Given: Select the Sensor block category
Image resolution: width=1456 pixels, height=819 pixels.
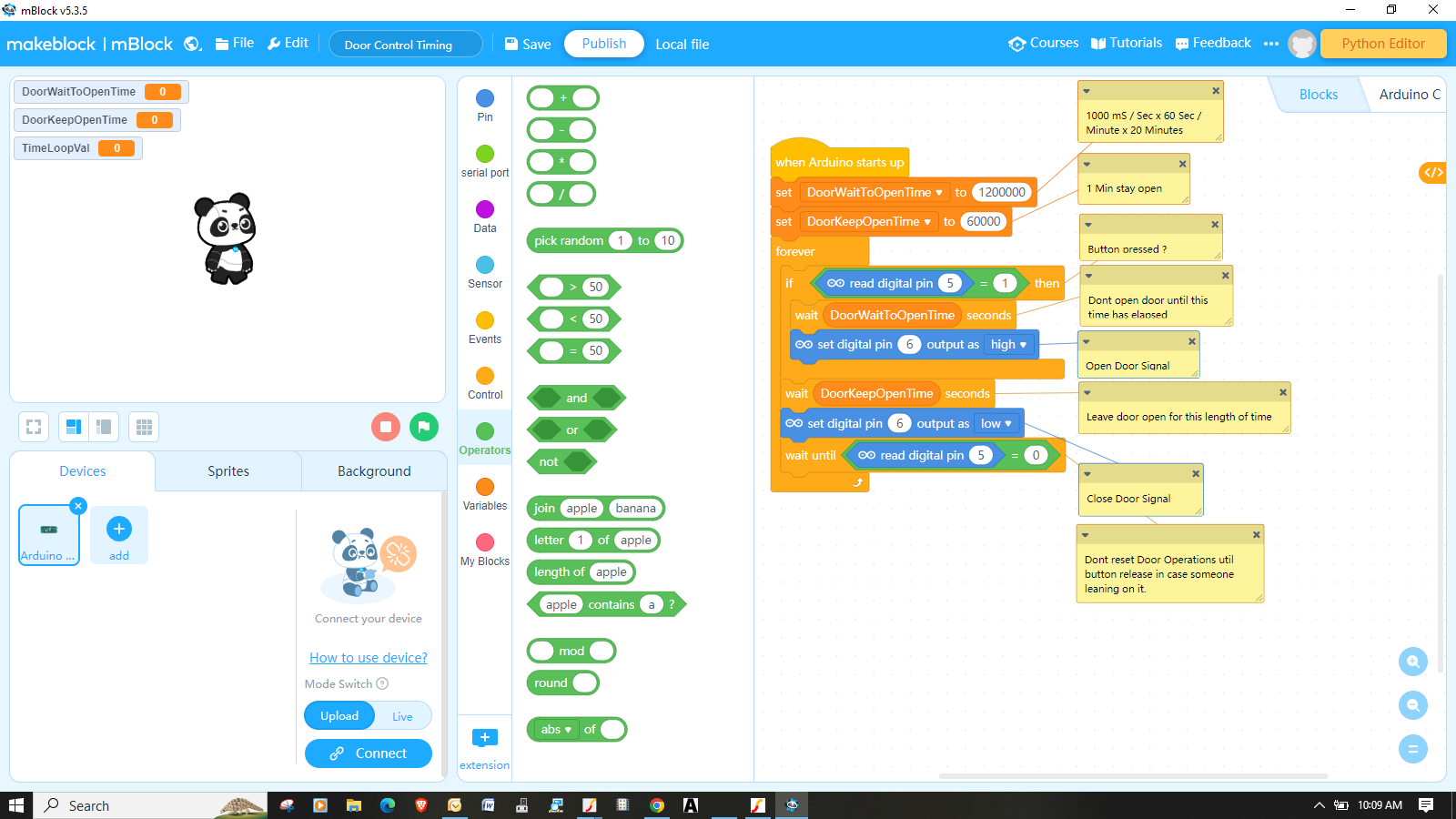Looking at the screenshot, I should click(485, 272).
